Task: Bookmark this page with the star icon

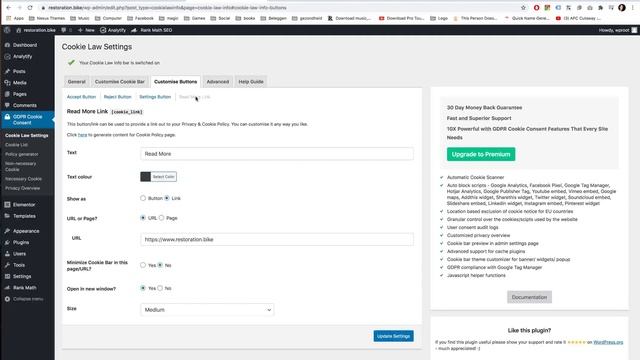Action: point(523,8)
